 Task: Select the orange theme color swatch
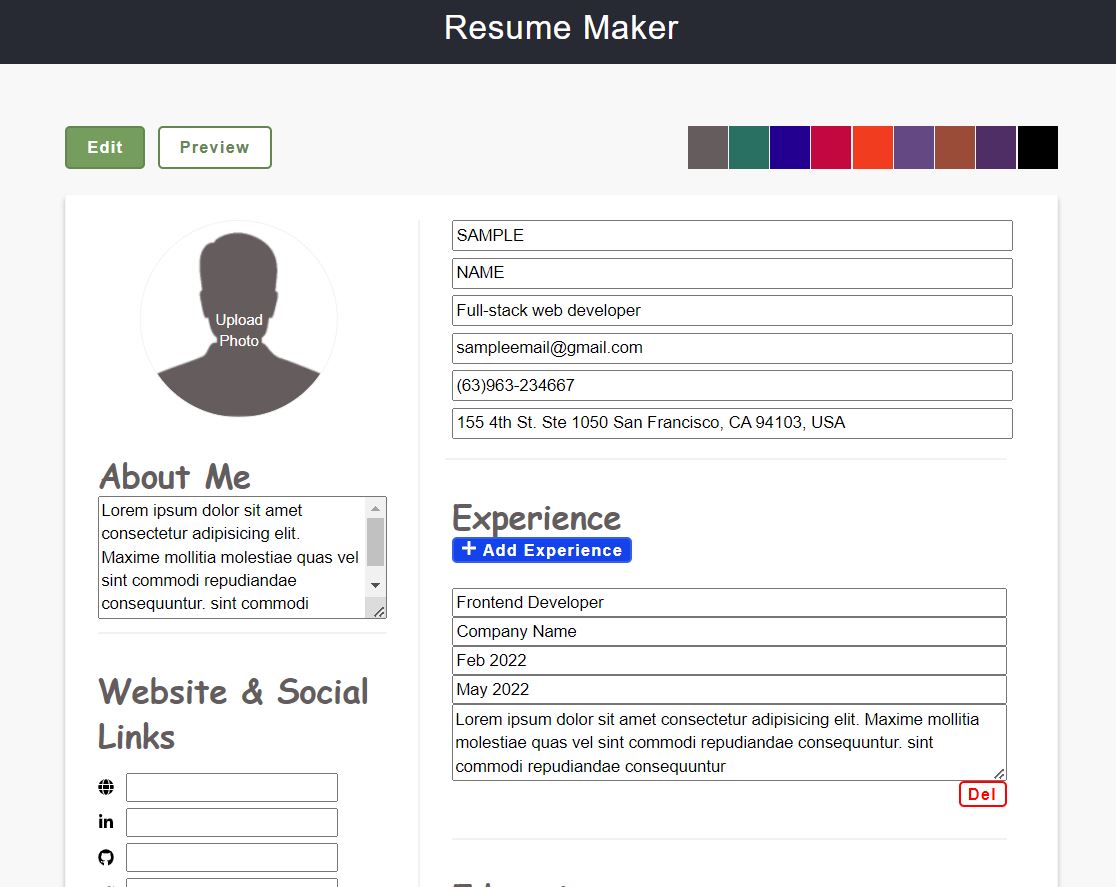click(x=872, y=147)
